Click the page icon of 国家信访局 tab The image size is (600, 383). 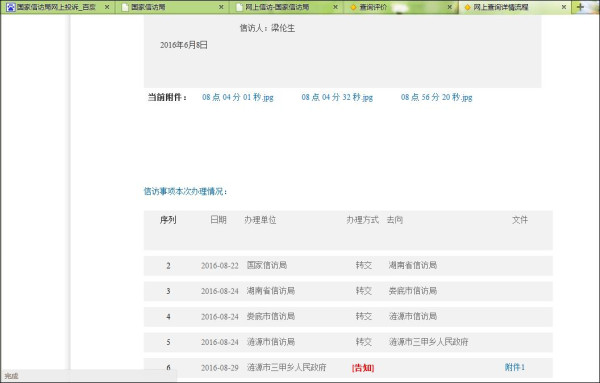point(125,7)
